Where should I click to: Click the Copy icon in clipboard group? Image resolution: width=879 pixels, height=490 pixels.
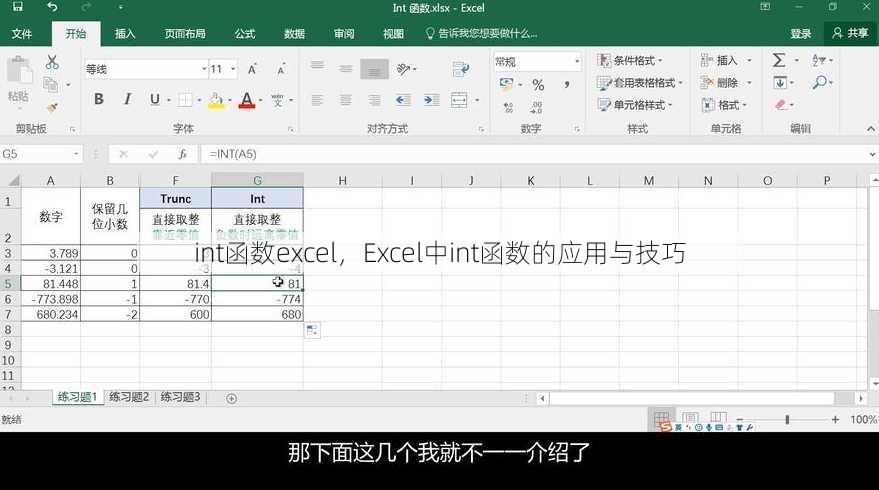[51, 85]
